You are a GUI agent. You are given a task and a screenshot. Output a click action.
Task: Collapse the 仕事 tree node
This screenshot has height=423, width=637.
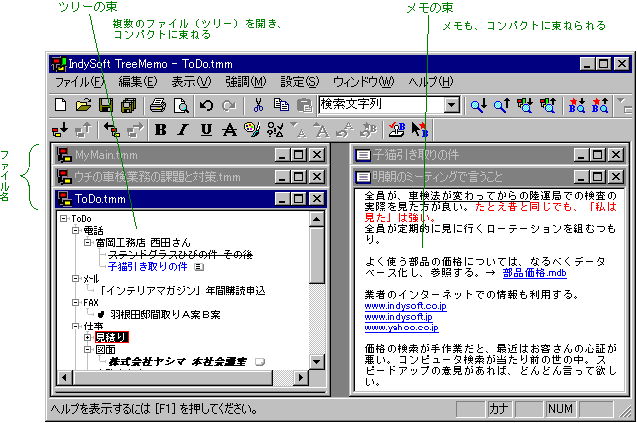point(76,326)
